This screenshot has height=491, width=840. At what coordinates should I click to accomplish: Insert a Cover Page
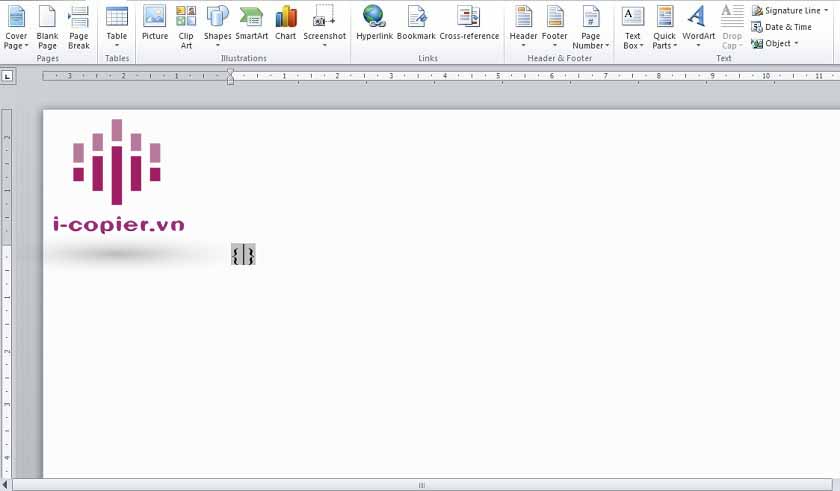coord(16,26)
